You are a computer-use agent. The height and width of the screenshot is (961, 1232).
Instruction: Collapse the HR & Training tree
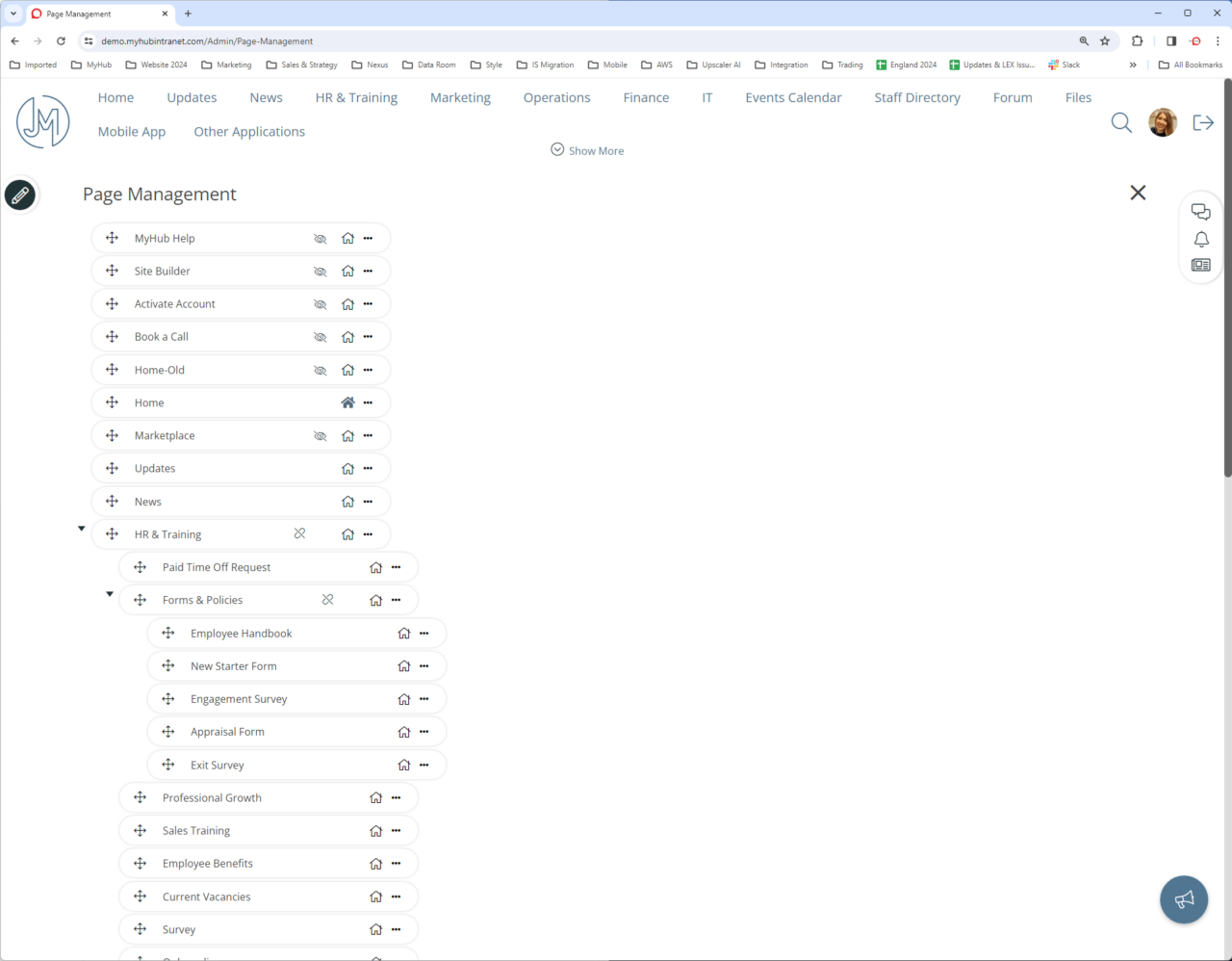(81, 528)
